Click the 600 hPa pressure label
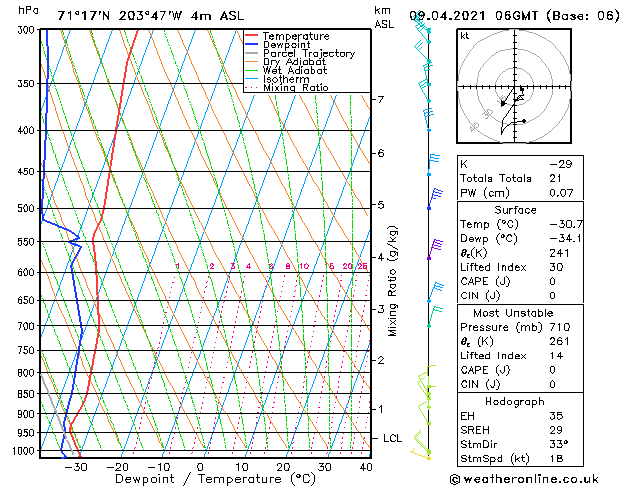Screen dimensions: 629x486 [28, 273]
